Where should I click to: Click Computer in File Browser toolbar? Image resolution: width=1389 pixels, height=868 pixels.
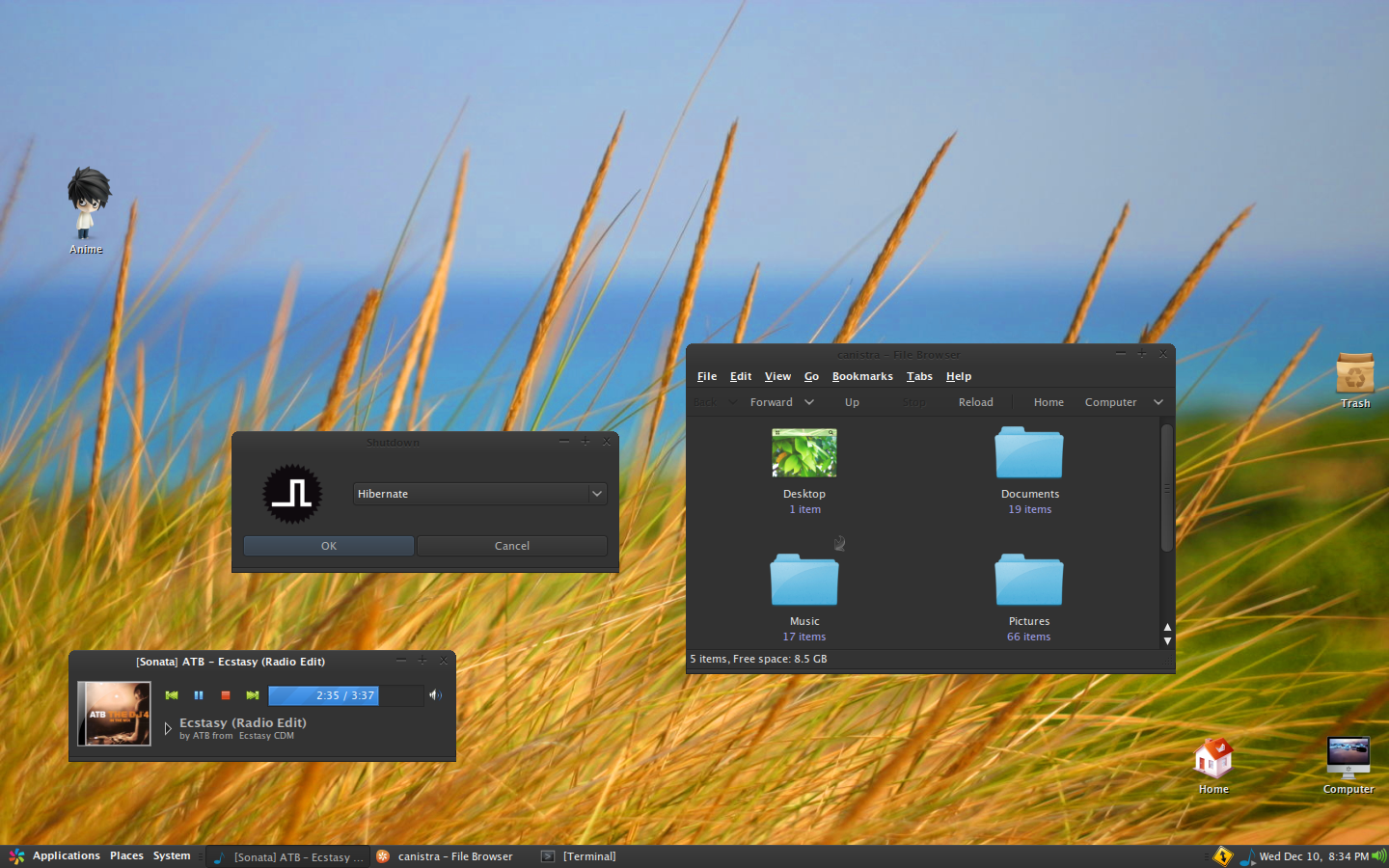(1110, 402)
